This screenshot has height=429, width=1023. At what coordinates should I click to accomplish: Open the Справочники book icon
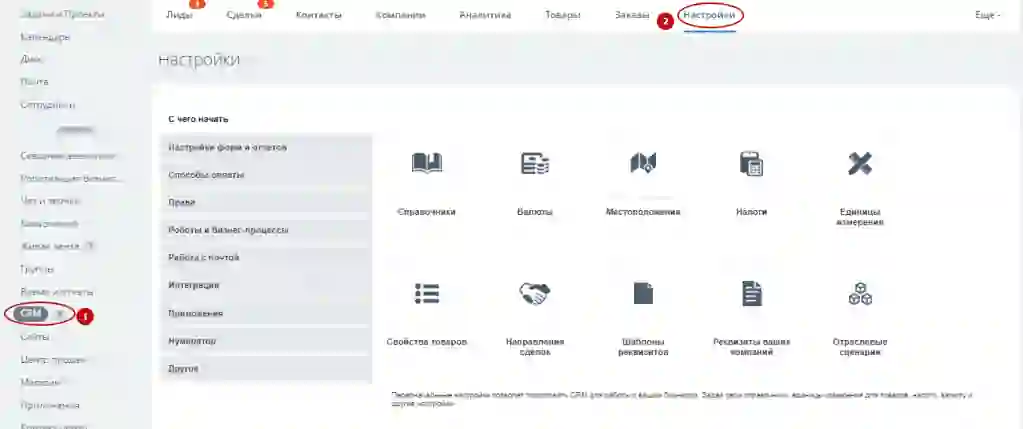[427, 163]
